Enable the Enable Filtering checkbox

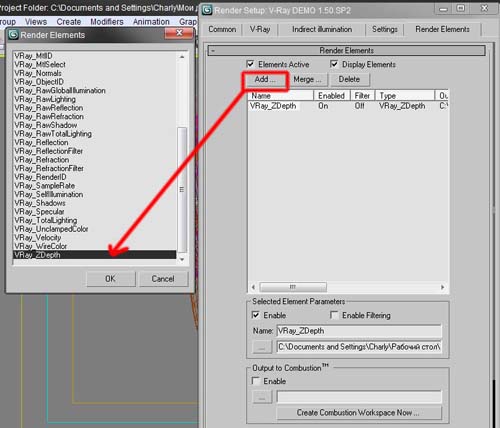[x=334, y=315]
